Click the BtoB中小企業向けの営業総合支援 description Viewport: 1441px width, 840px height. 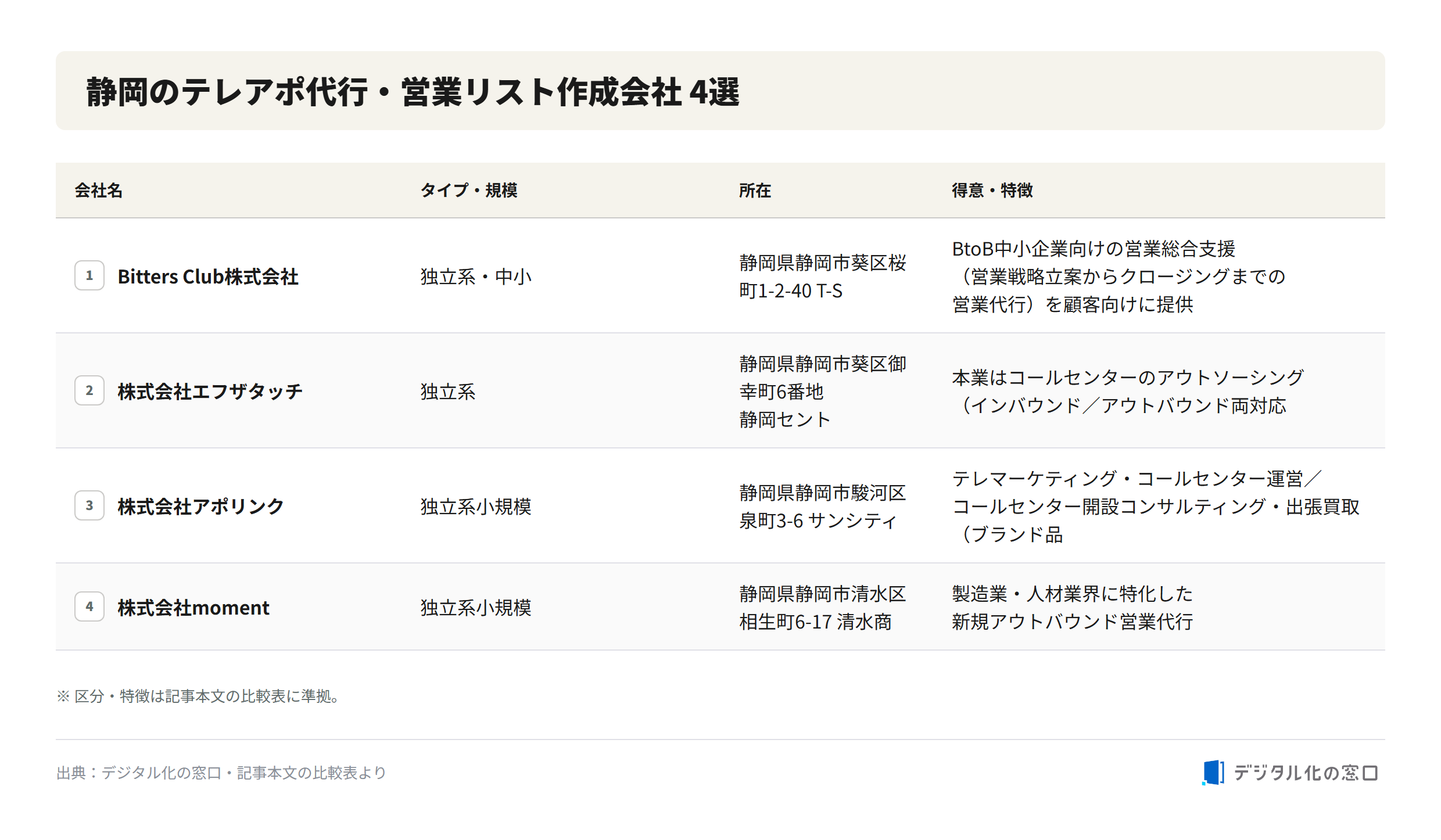pyautogui.click(x=1119, y=277)
